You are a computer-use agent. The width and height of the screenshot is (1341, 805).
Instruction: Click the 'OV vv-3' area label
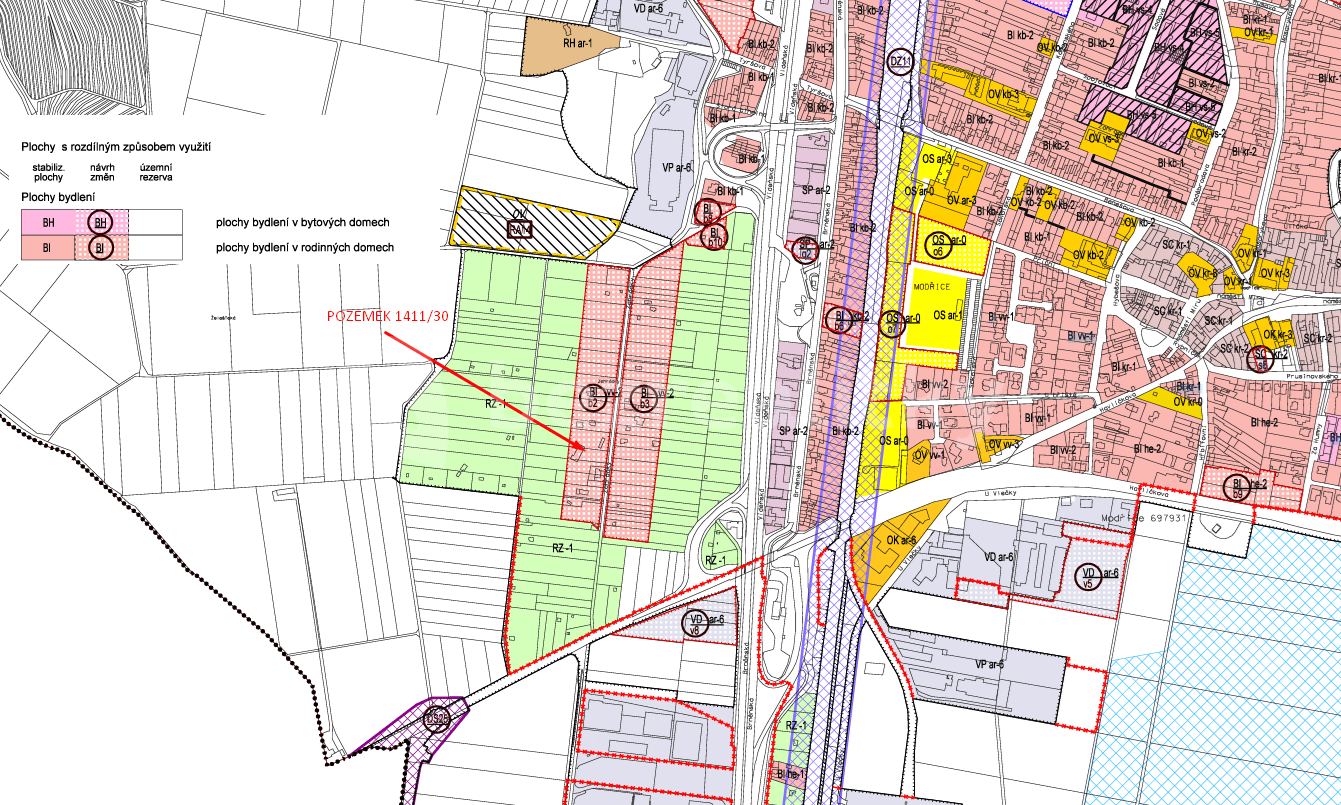pyautogui.click(x=1004, y=444)
